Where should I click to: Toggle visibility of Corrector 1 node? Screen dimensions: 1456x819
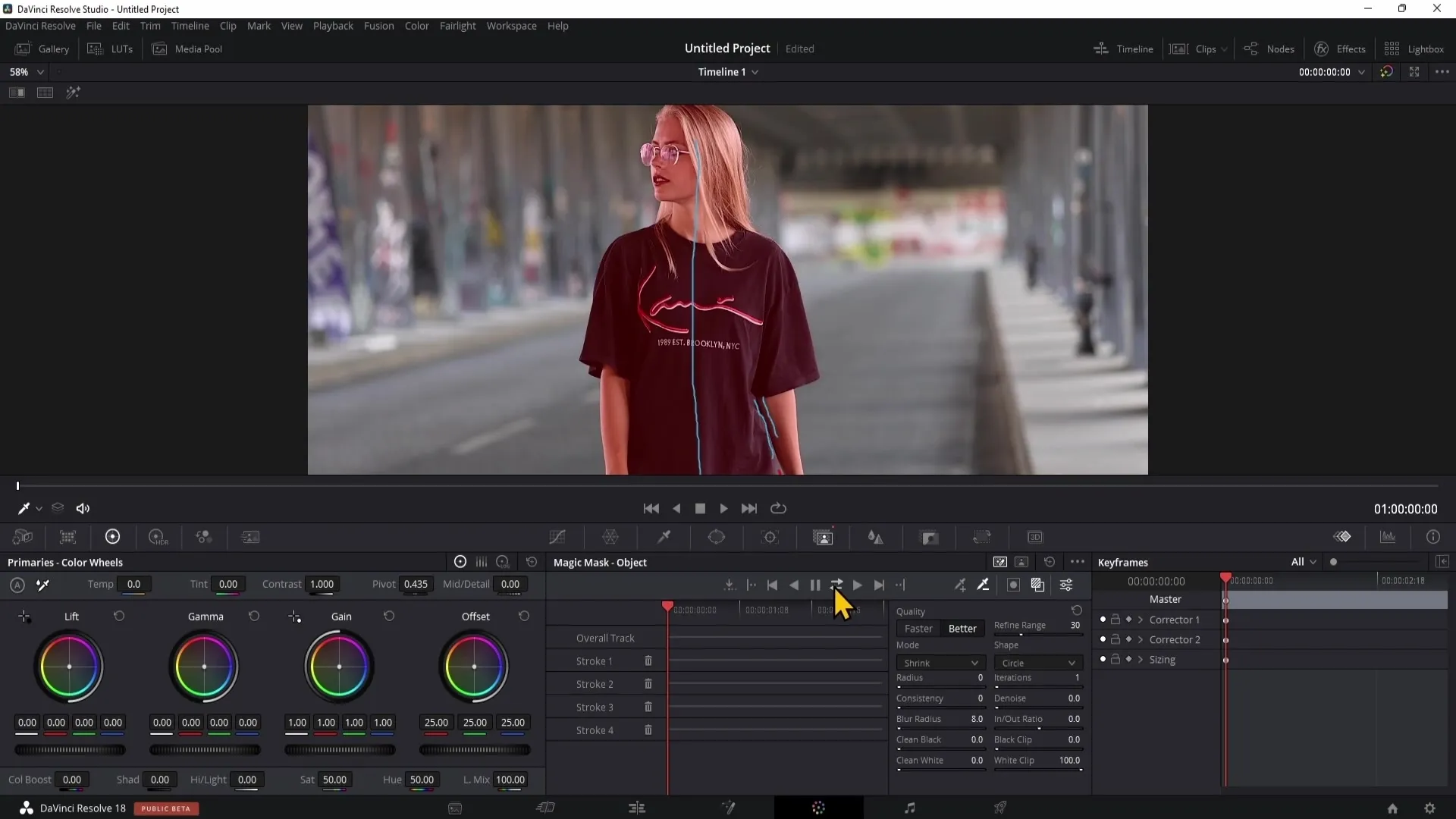pyautogui.click(x=1102, y=619)
